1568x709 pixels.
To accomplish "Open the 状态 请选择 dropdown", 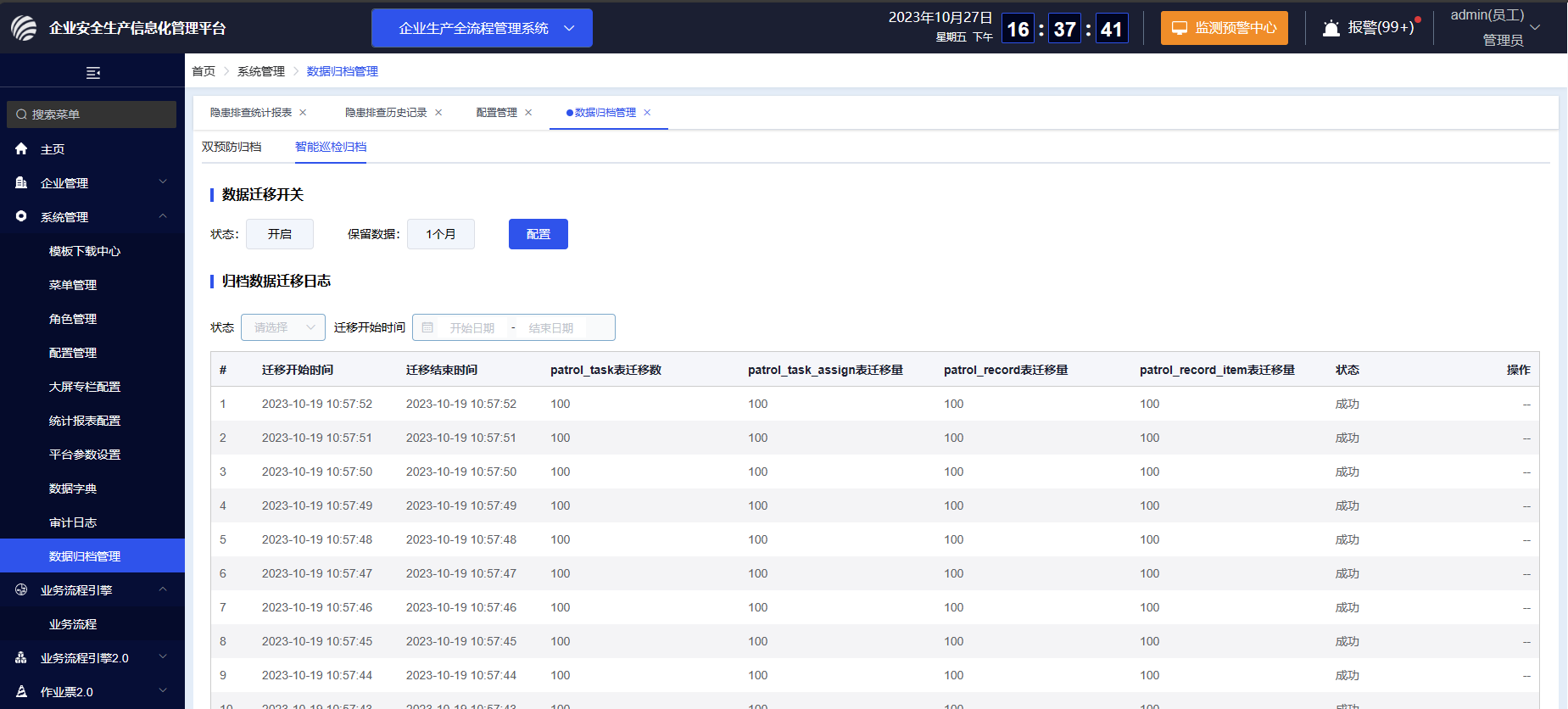I will coord(283,327).
